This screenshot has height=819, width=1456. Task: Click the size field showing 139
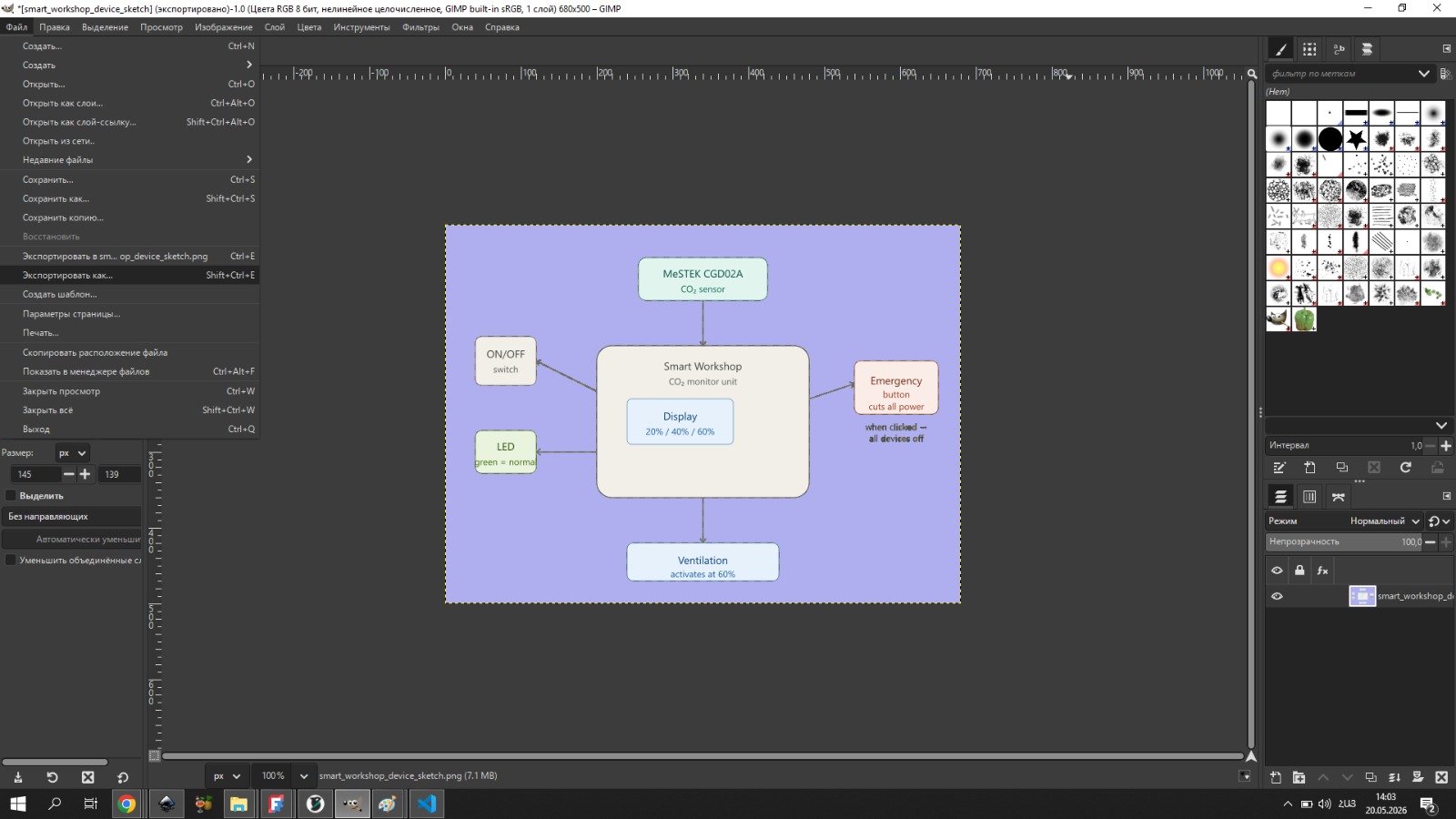[x=120, y=474]
